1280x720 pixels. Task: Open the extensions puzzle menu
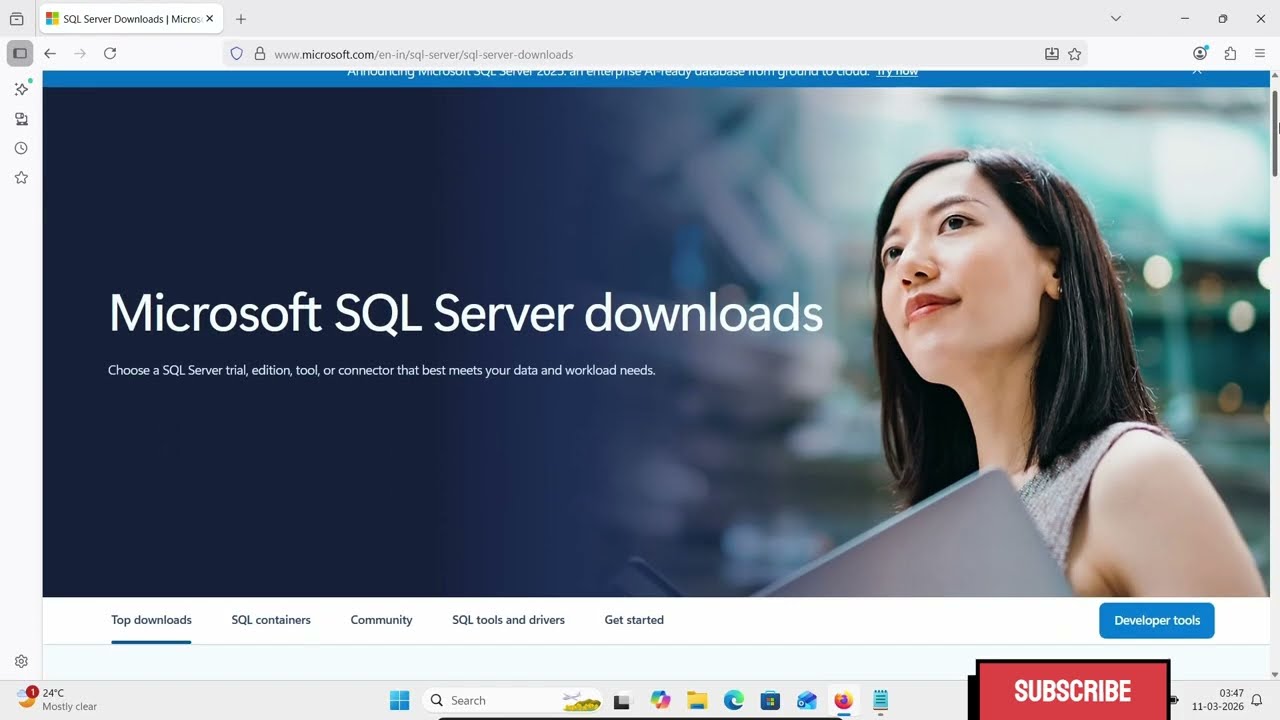tap(1230, 54)
